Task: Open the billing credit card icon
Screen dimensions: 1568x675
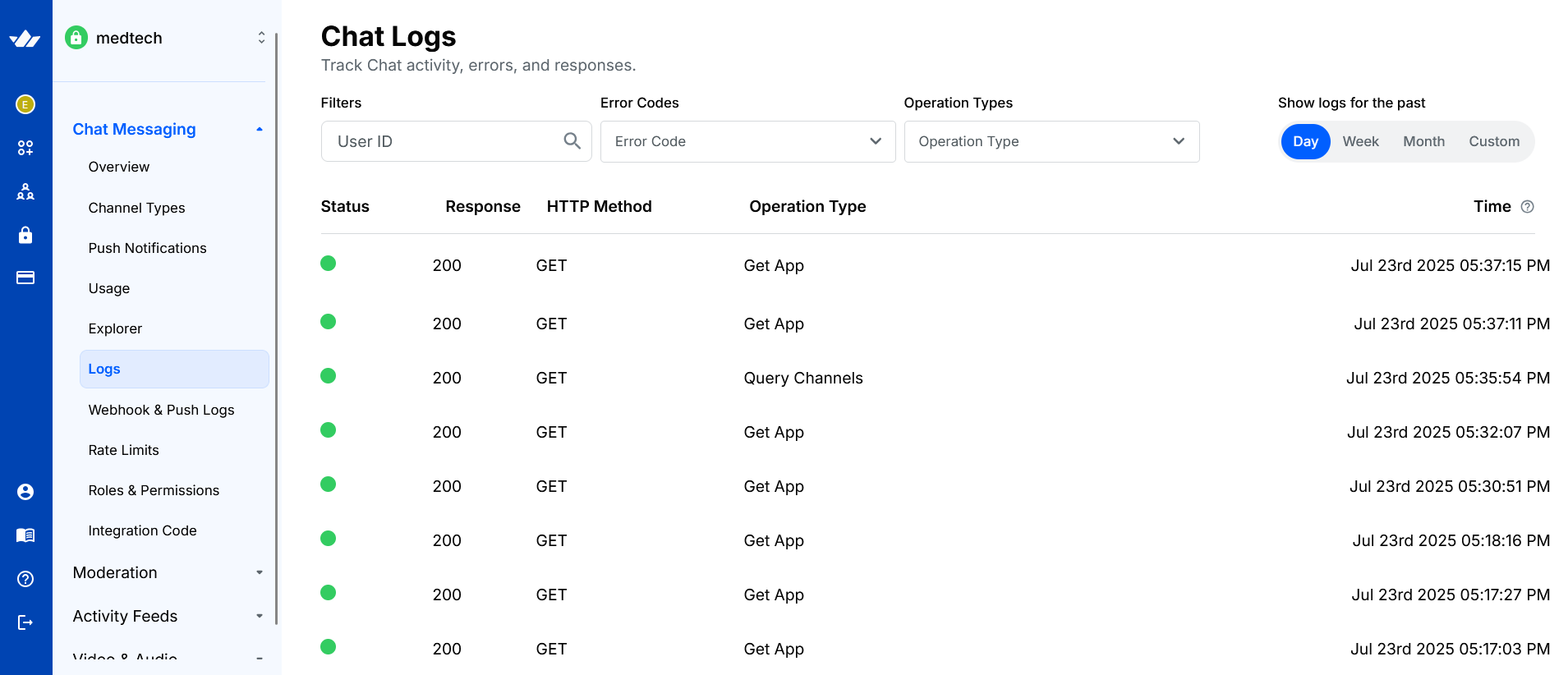Action: tap(25, 278)
